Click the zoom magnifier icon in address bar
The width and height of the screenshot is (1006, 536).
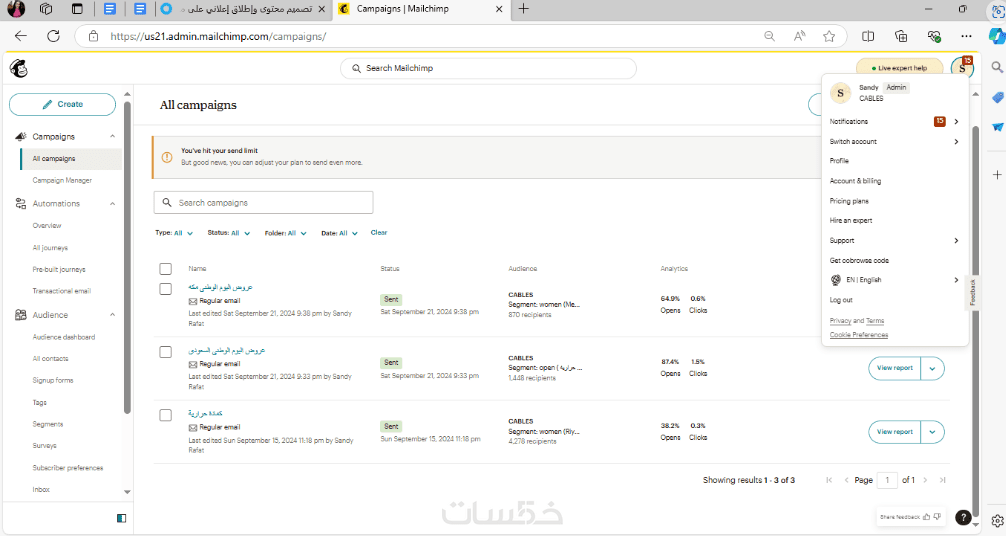769,37
